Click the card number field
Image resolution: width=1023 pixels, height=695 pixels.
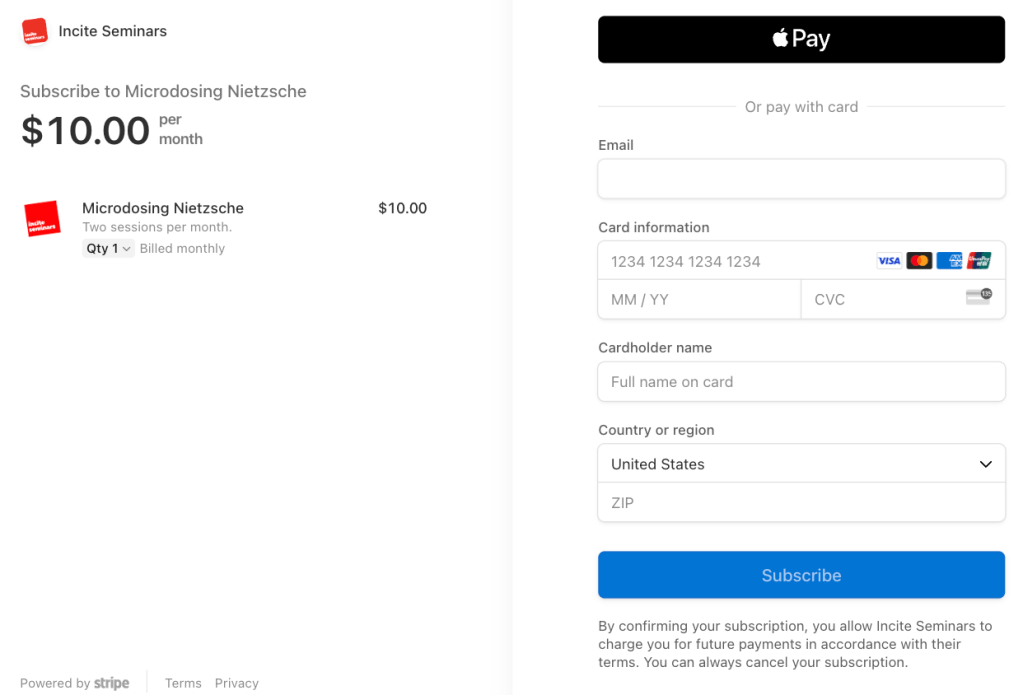click(x=735, y=261)
